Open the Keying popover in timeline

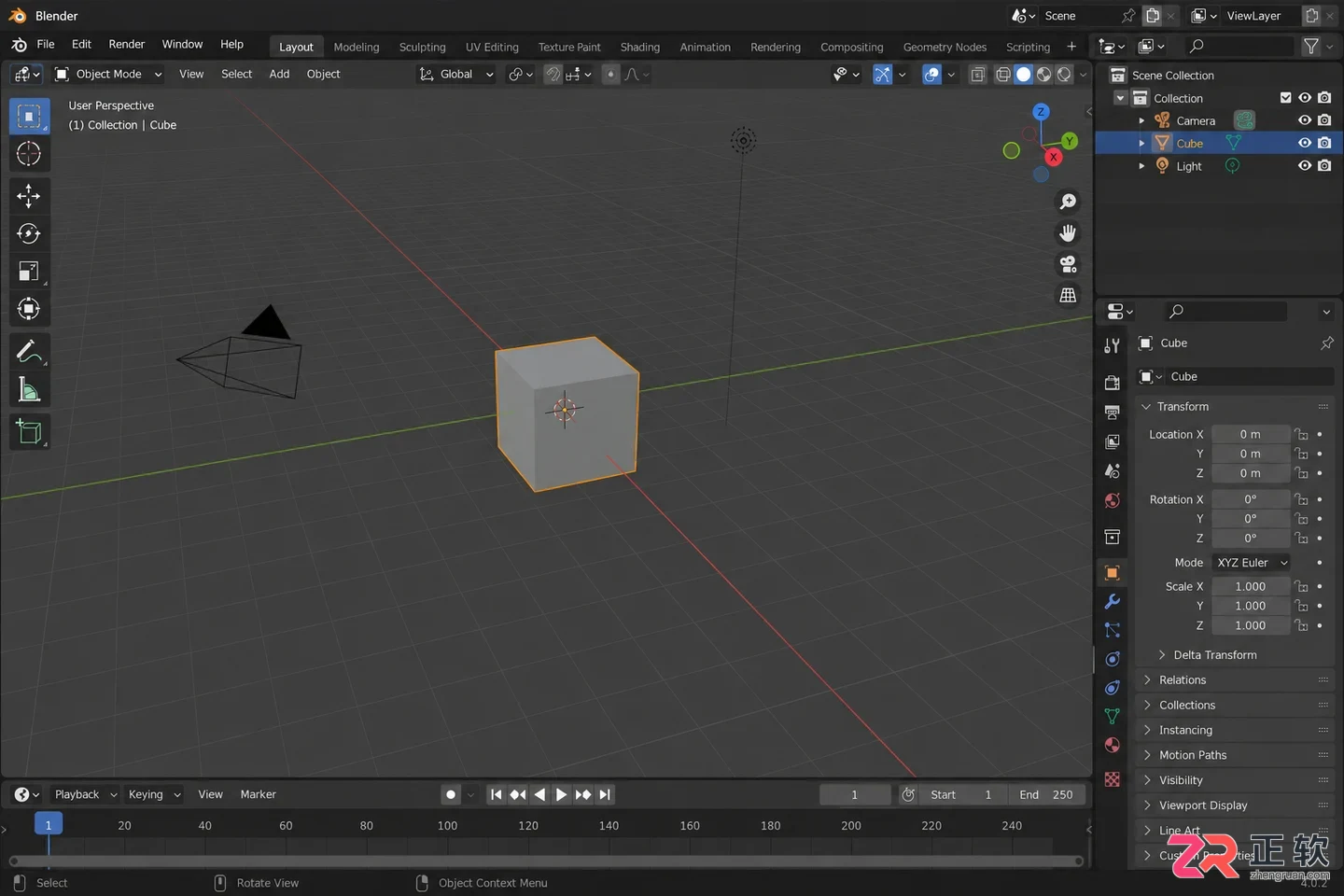point(154,794)
